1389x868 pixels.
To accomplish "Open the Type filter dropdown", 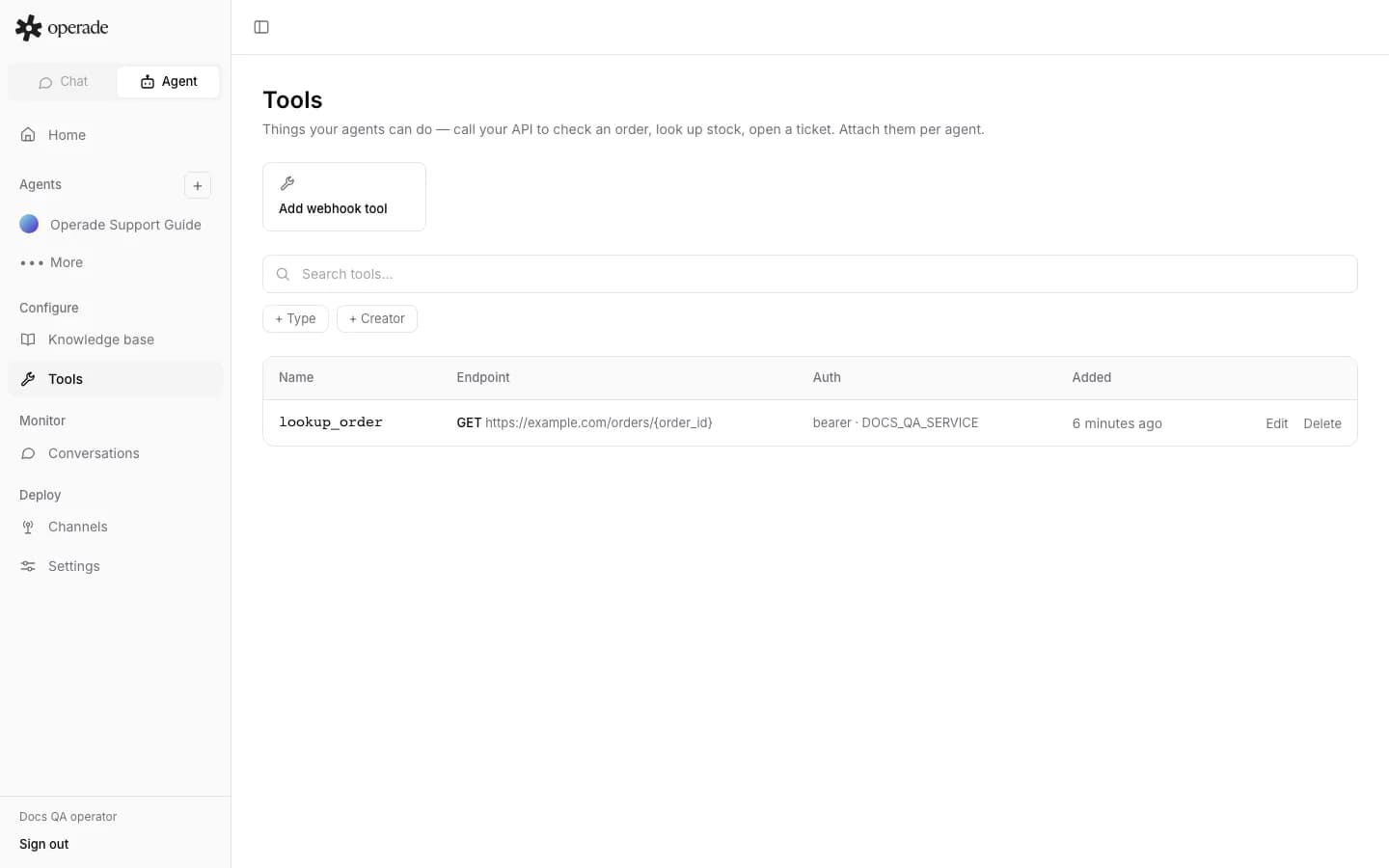I will [x=295, y=319].
